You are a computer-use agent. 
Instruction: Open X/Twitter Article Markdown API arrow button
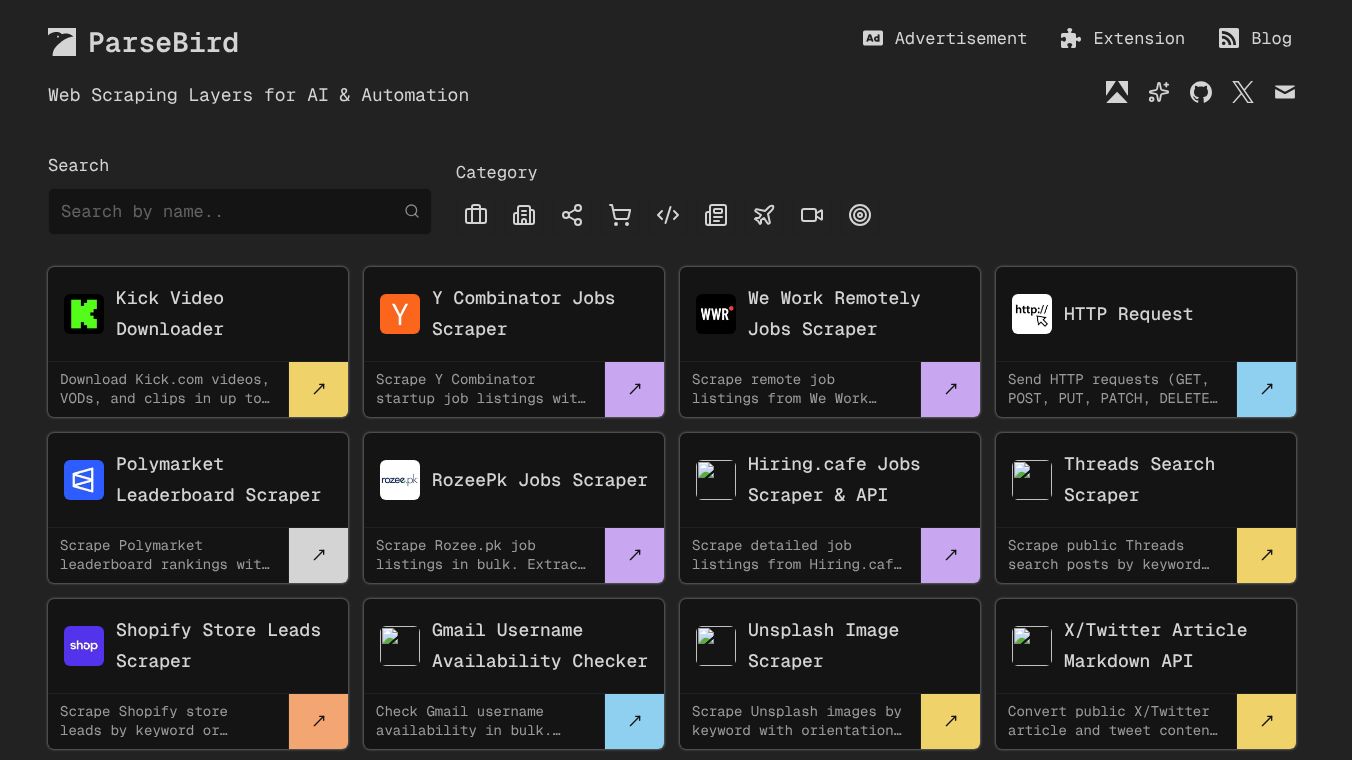tap(1267, 721)
